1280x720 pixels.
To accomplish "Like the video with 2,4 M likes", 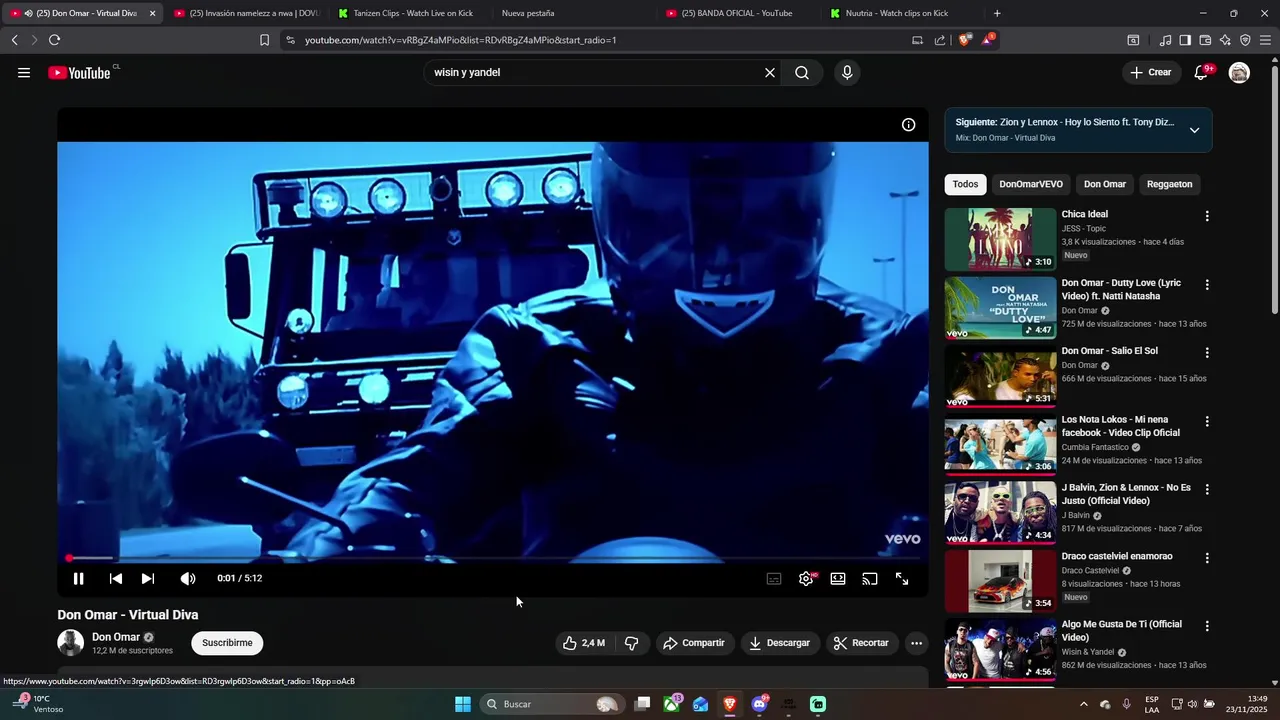I will [584, 643].
